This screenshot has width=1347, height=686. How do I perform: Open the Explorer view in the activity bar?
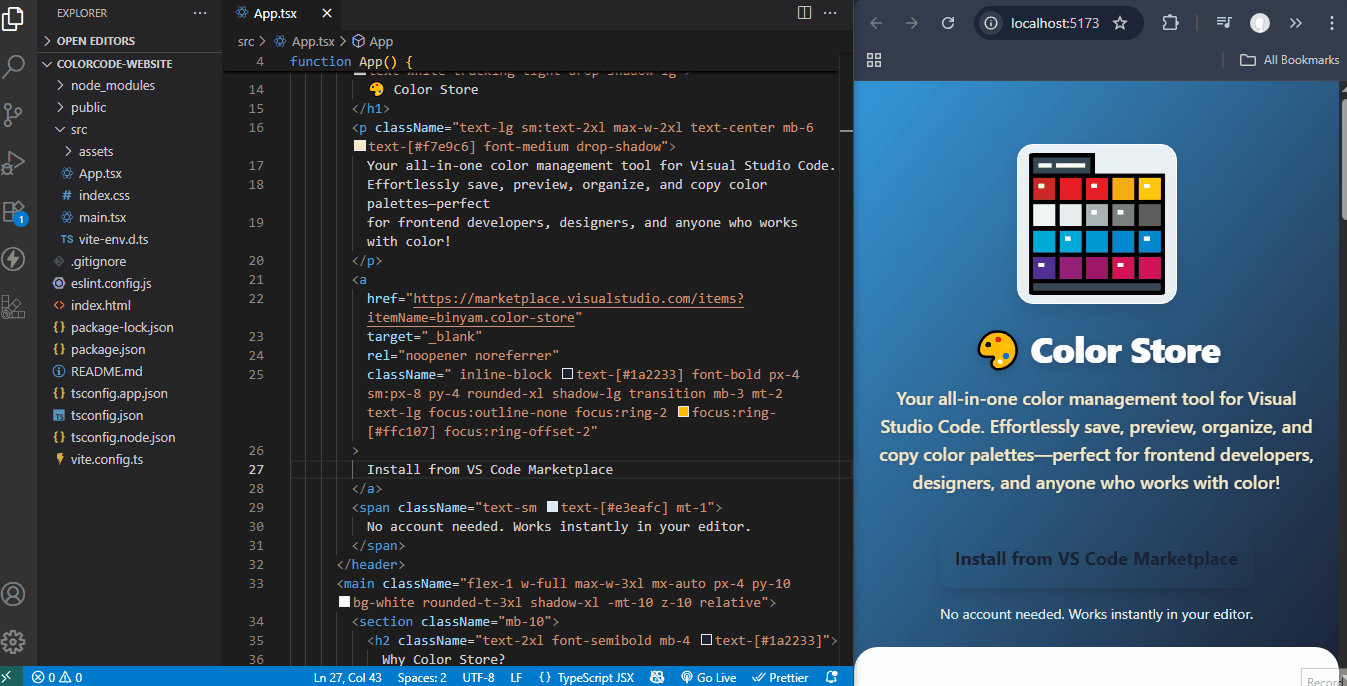pyautogui.click(x=13, y=17)
